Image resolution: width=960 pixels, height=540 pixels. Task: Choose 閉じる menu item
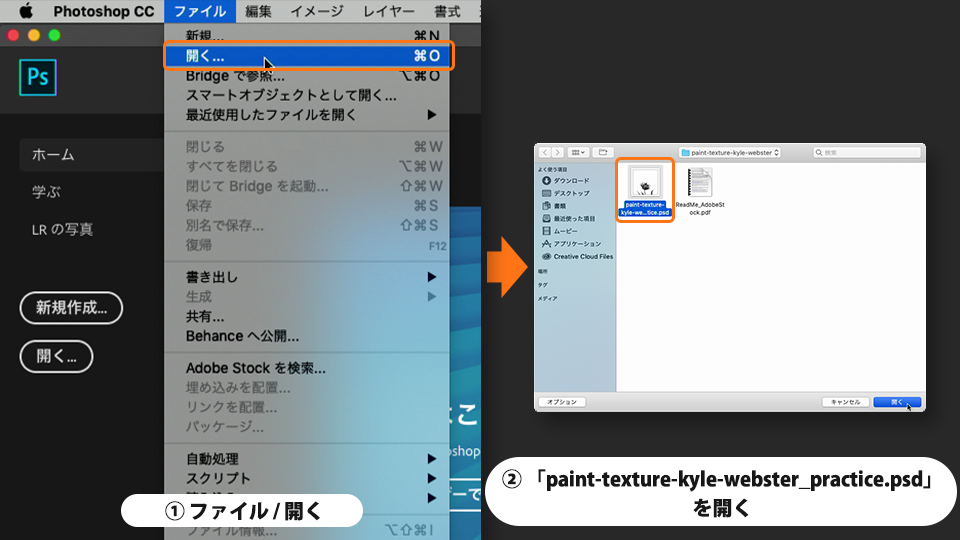(x=307, y=147)
